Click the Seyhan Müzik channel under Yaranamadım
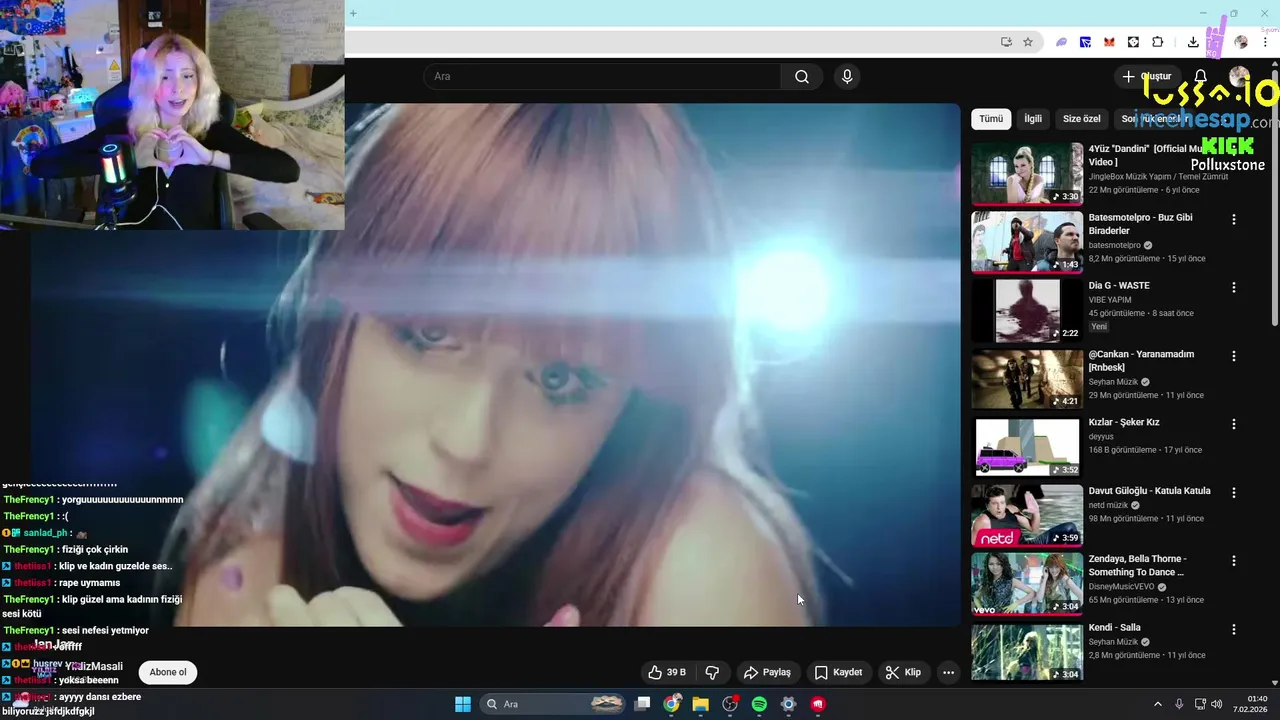The width and height of the screenshot is (1280, 720). [1113, 382]
